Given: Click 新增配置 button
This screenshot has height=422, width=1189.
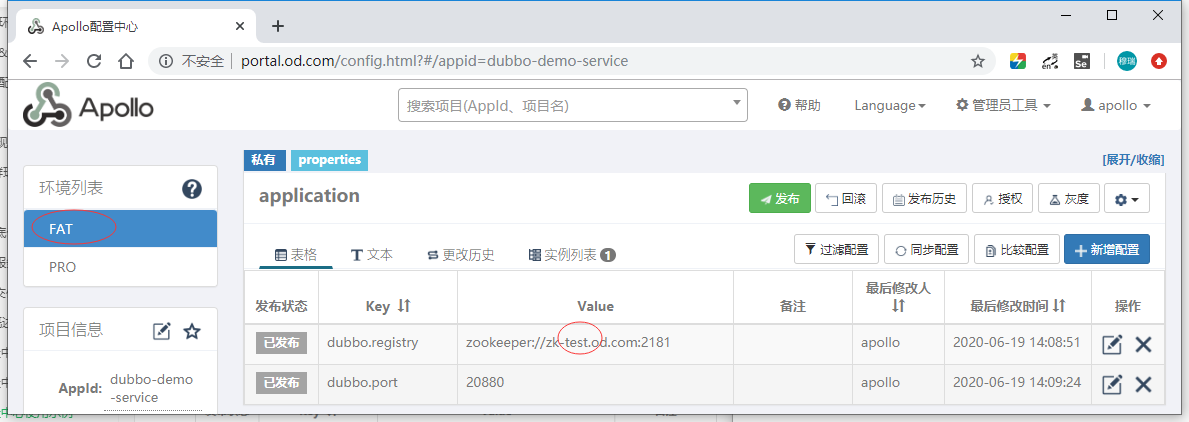Looking at the screenshot, I should pos(1107,249).
